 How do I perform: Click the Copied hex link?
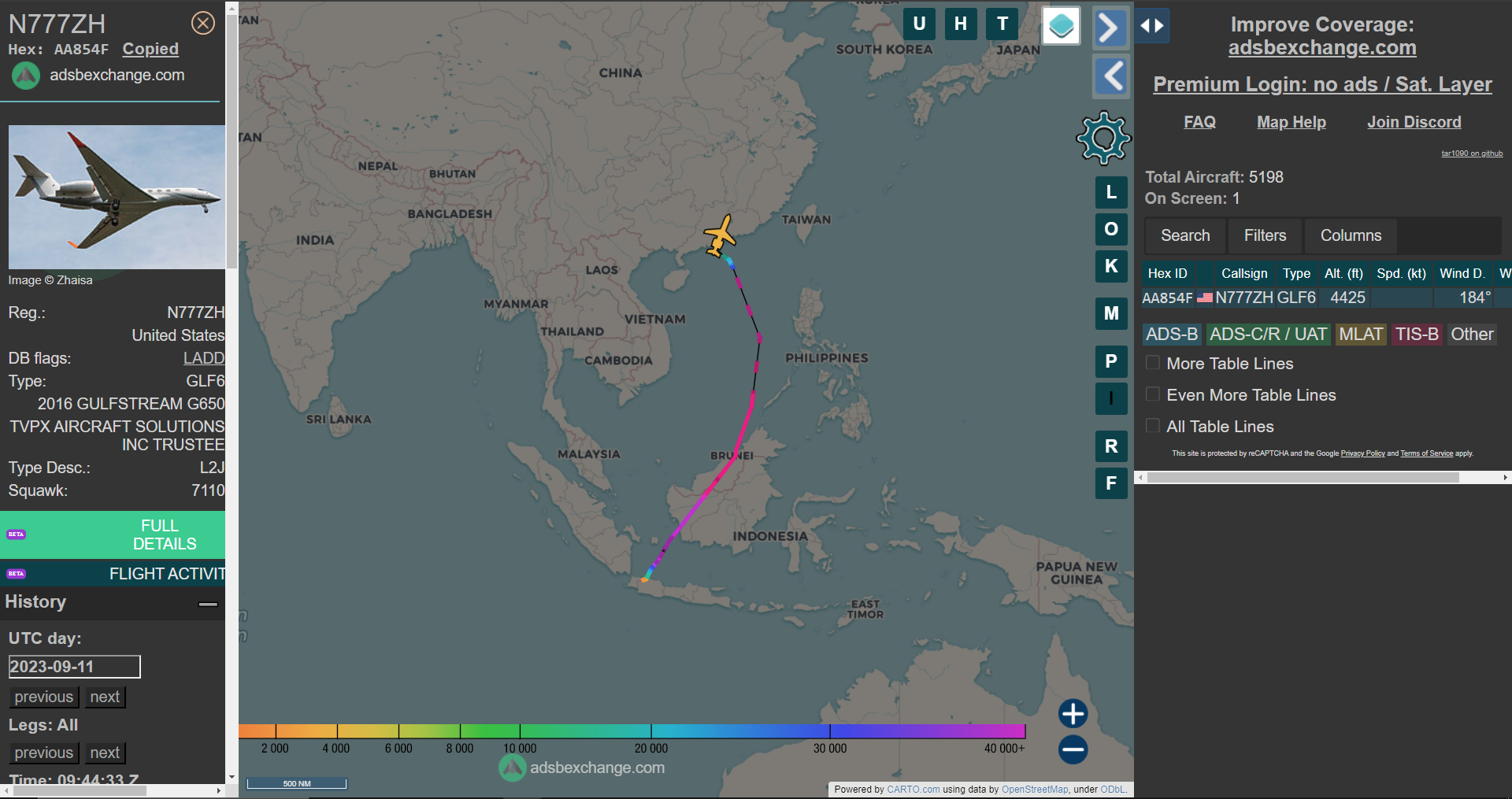coord(150,49)
